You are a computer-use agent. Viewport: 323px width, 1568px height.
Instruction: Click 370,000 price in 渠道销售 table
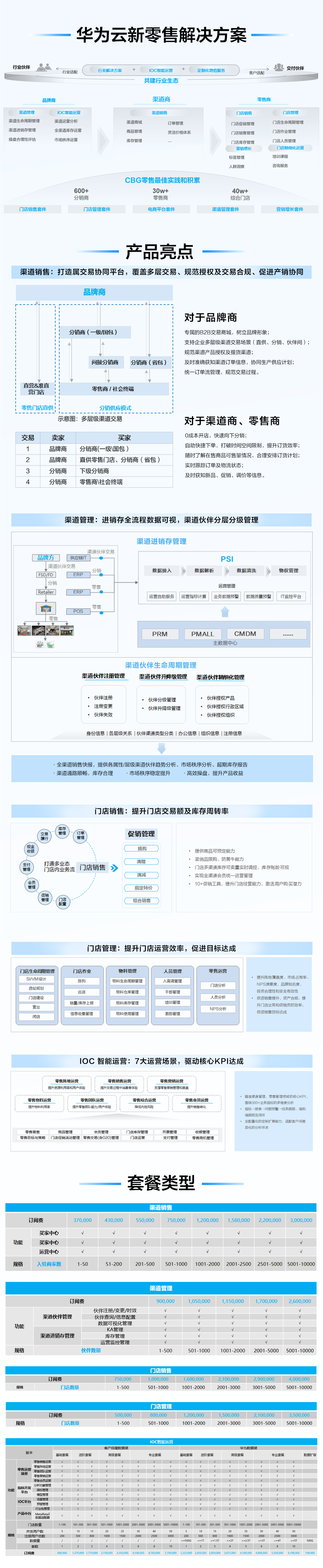pos(82,1220)
